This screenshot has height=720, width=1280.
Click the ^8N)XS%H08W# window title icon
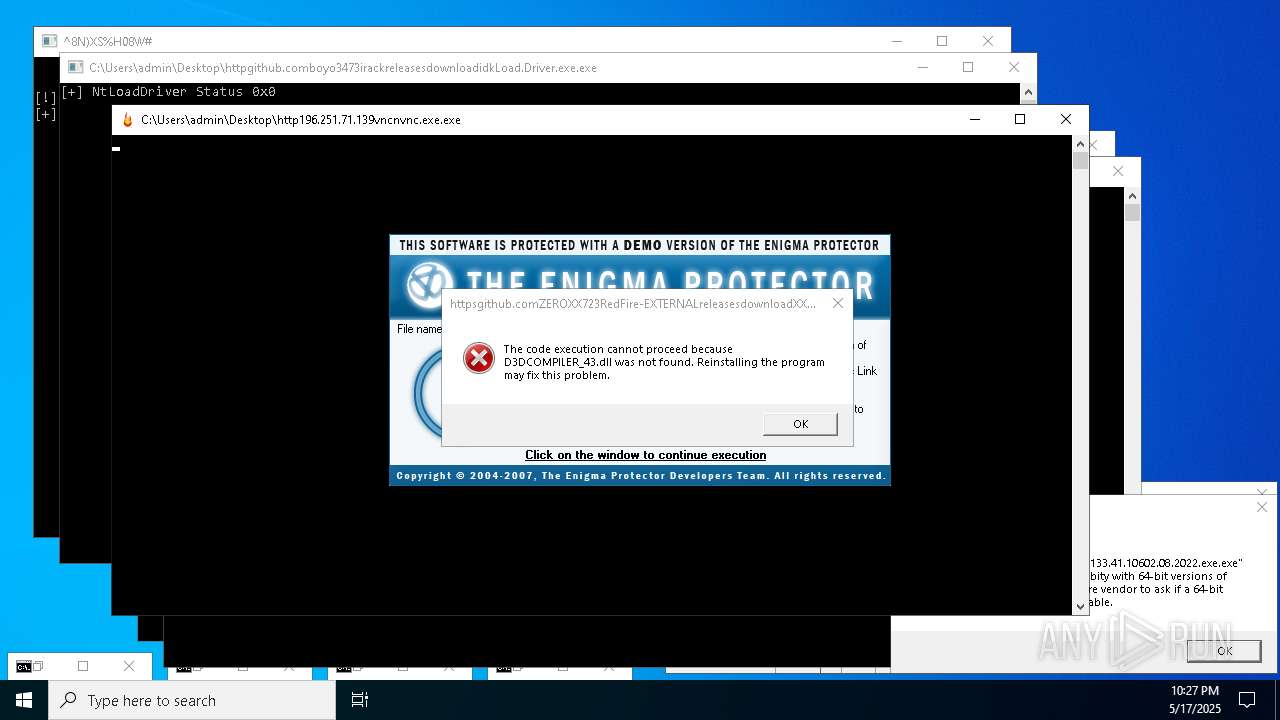coord(49,41)
